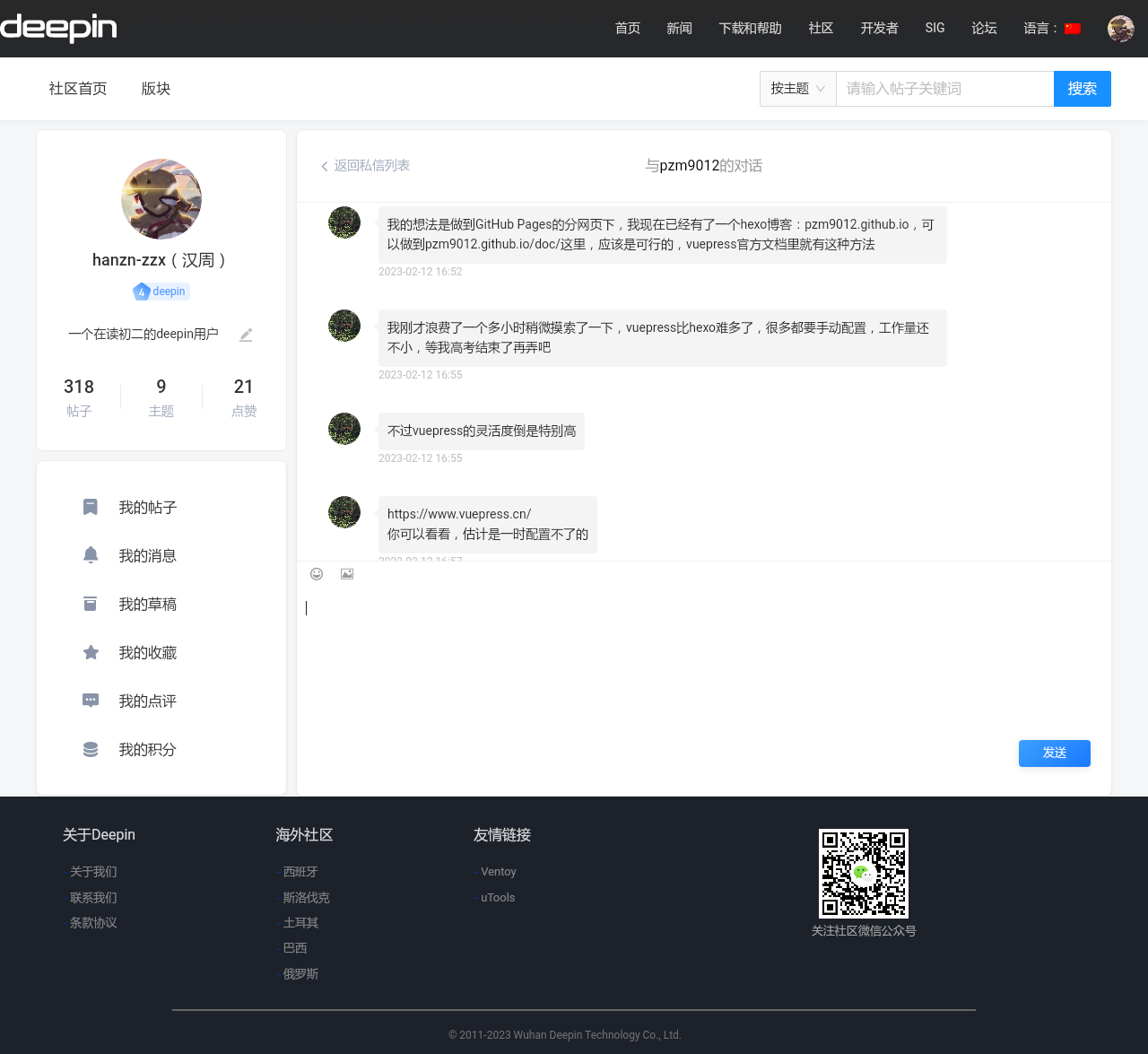The width and height of the screenshot is (1148, 1054).
Task: Switch to the 论坛 menu item
Action: click(x=984, y=28)
